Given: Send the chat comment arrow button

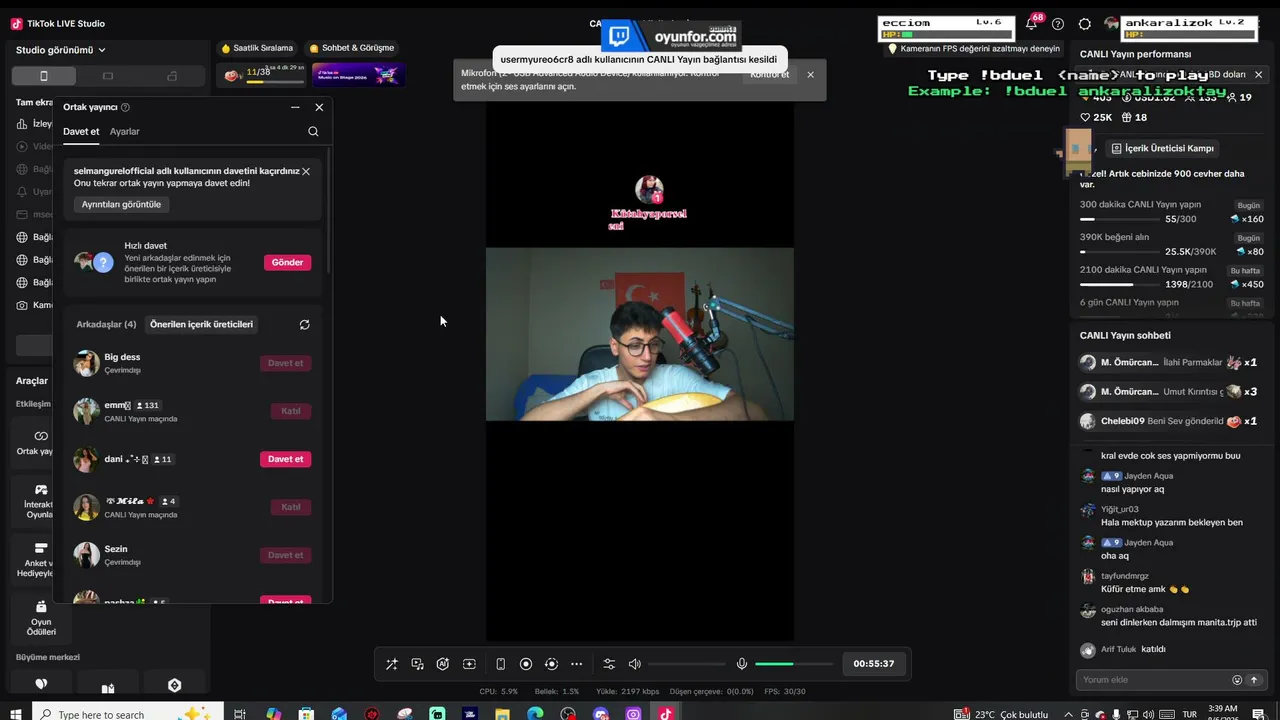Looking at the screenshot, I should coord(1254,680).
